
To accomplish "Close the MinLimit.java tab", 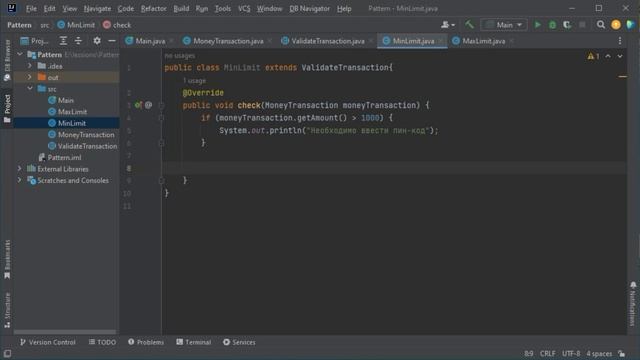I will click(x=441, y=41).
